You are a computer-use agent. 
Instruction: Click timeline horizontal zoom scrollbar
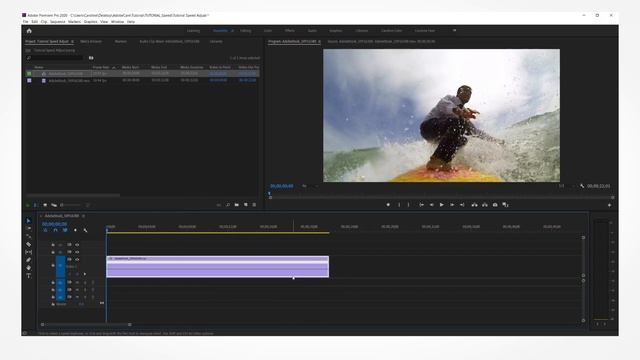[86, 325]
